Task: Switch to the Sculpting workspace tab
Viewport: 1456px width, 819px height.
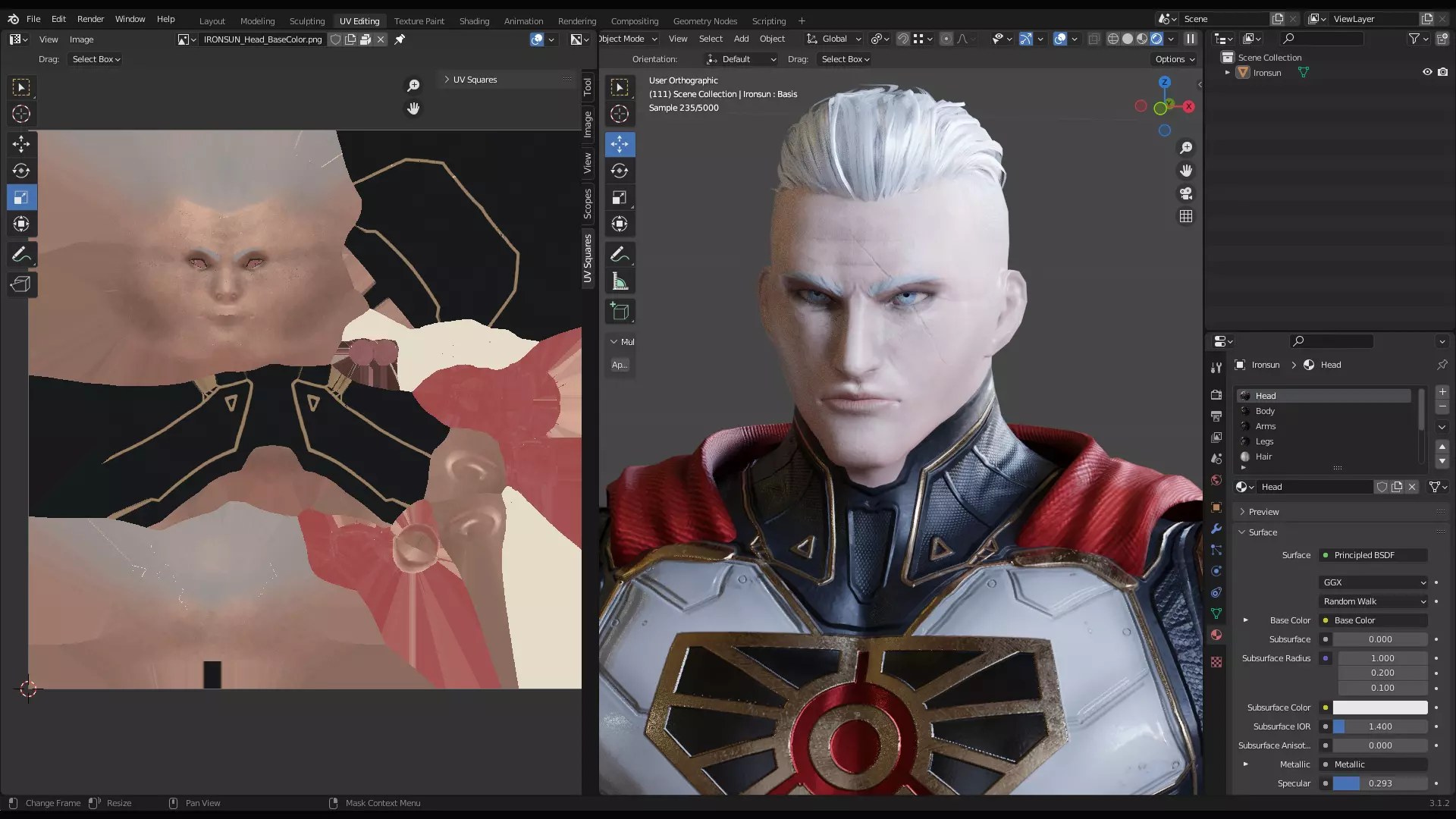Action: pyautogui.click(x=306, y=21)
